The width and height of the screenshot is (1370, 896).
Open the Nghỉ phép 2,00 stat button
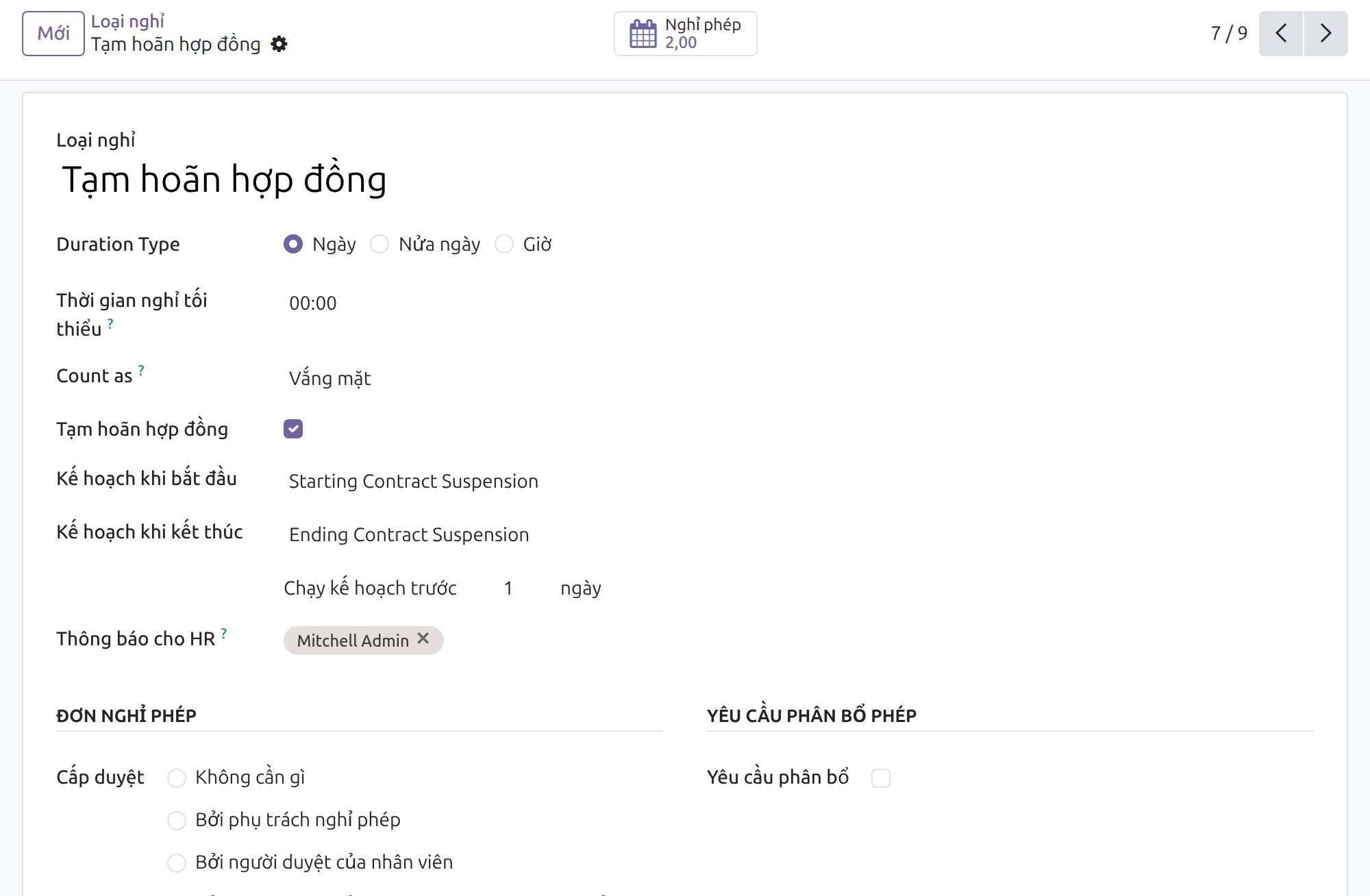[x=686, y=34]
